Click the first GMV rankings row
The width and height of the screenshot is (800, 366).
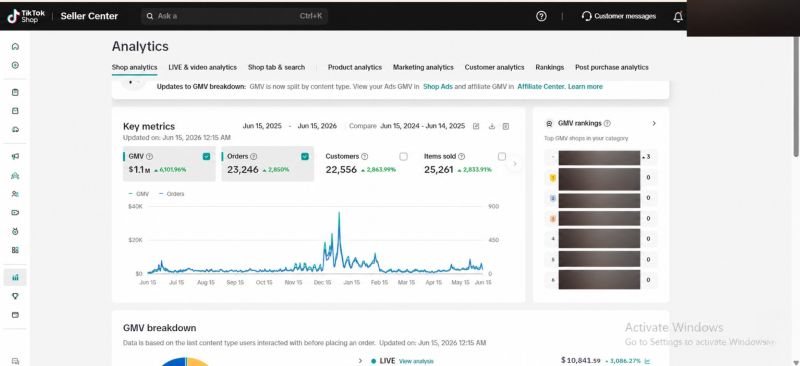(601, 157)
